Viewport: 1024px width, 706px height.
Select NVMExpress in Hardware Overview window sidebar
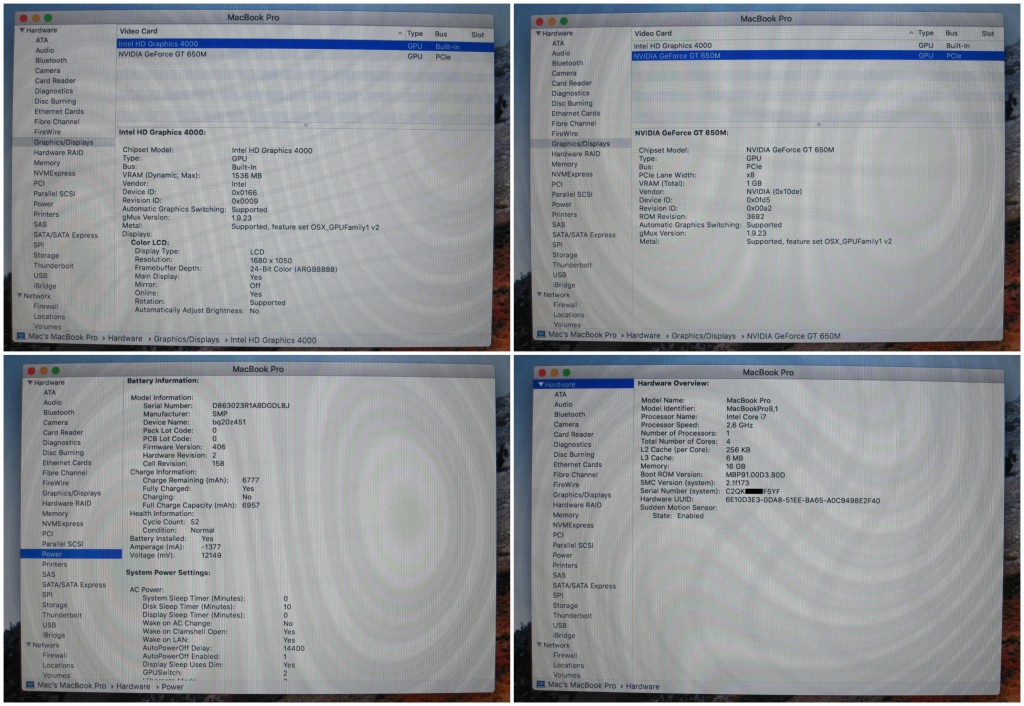573,525
